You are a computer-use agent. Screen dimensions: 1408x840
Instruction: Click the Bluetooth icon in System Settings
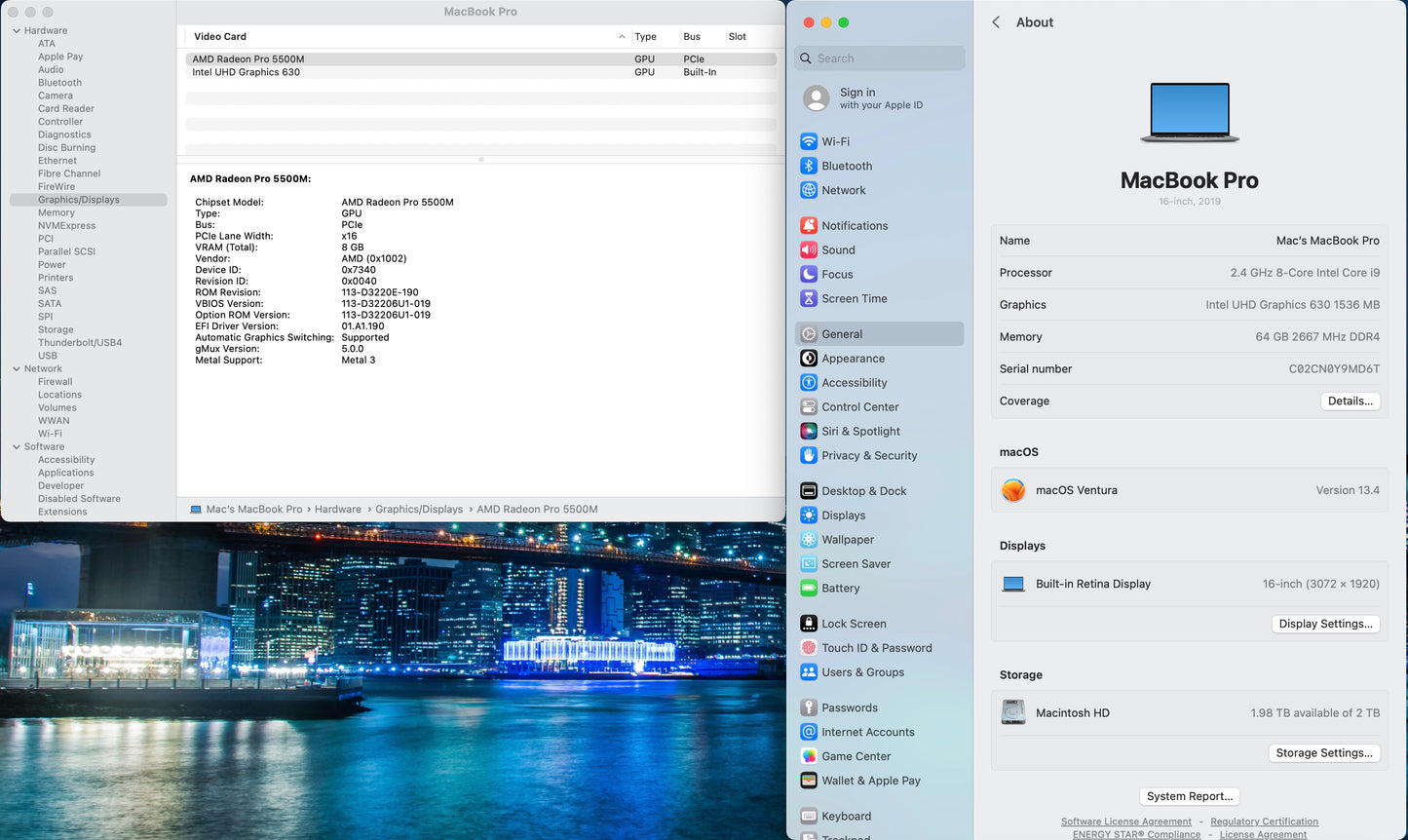[x=809, y=166]
